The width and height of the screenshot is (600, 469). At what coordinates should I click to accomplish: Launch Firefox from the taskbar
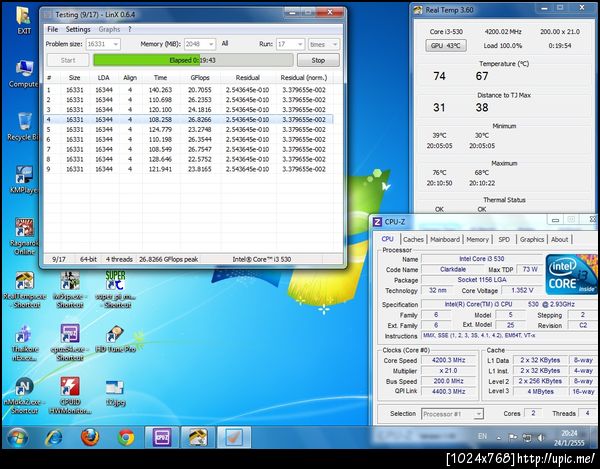(90, 437)
